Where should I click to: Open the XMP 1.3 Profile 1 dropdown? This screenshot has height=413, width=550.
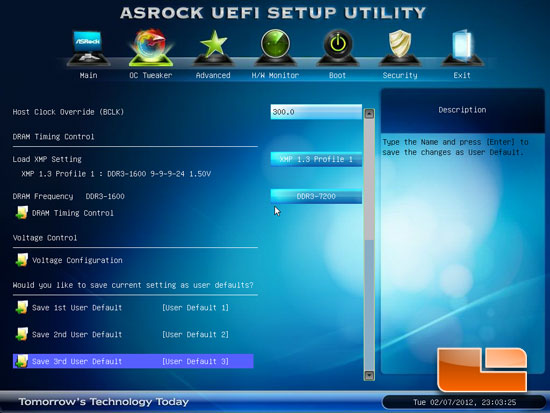pos(316,159)
